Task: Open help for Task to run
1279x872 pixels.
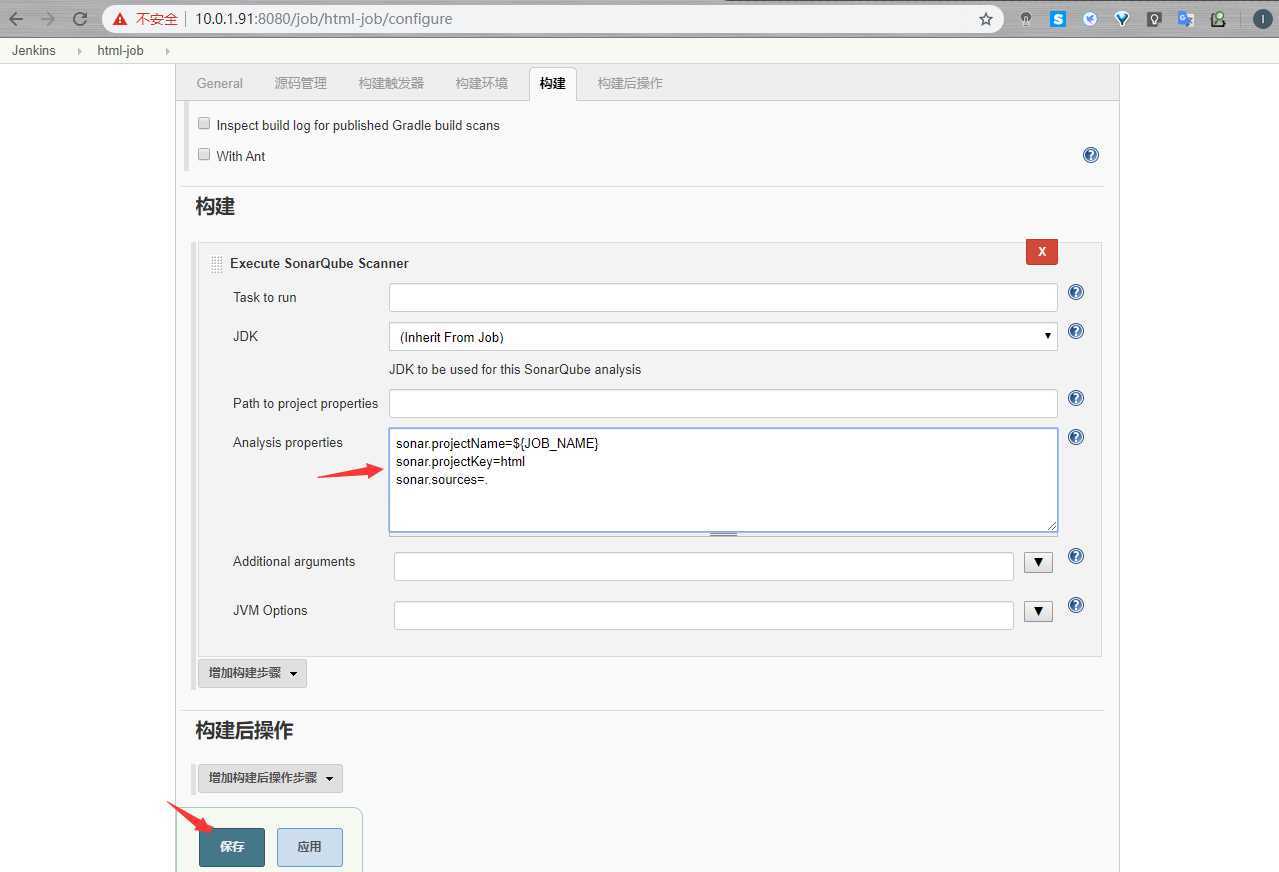Action: [1076, 292]
